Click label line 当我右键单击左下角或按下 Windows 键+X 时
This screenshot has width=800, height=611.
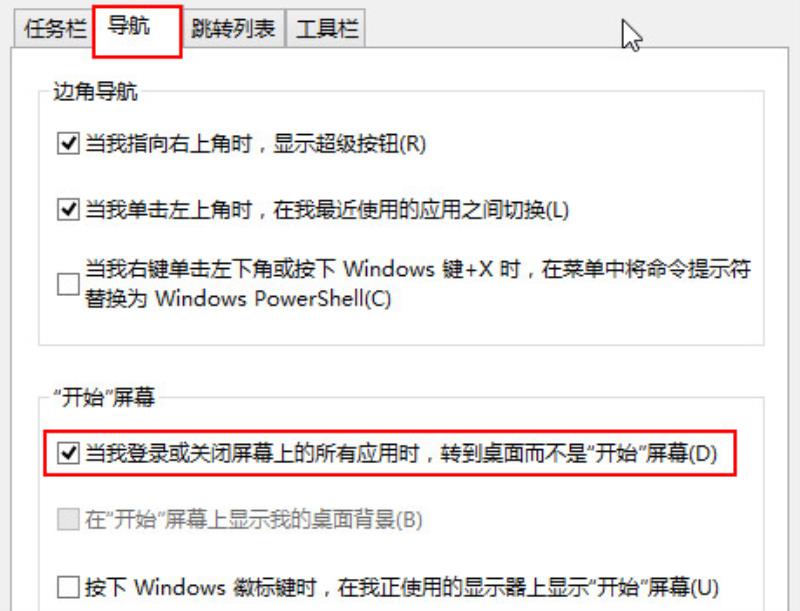302,269
